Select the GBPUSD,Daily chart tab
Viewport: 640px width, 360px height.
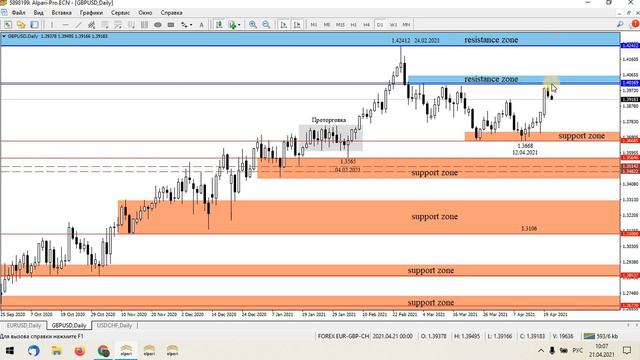(x=69, y=325)
